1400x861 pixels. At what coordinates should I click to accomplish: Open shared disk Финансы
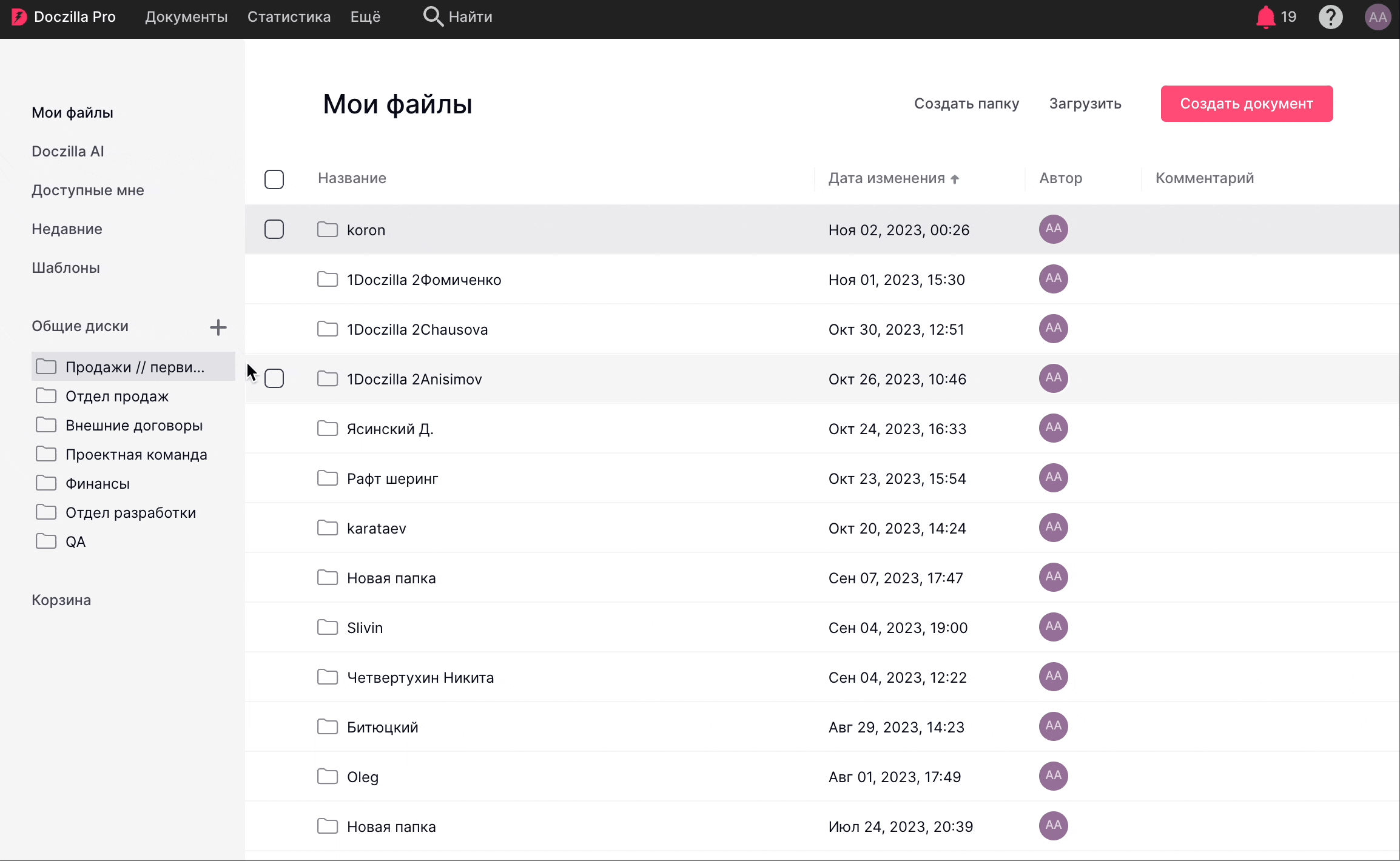(x=98, y=483)
